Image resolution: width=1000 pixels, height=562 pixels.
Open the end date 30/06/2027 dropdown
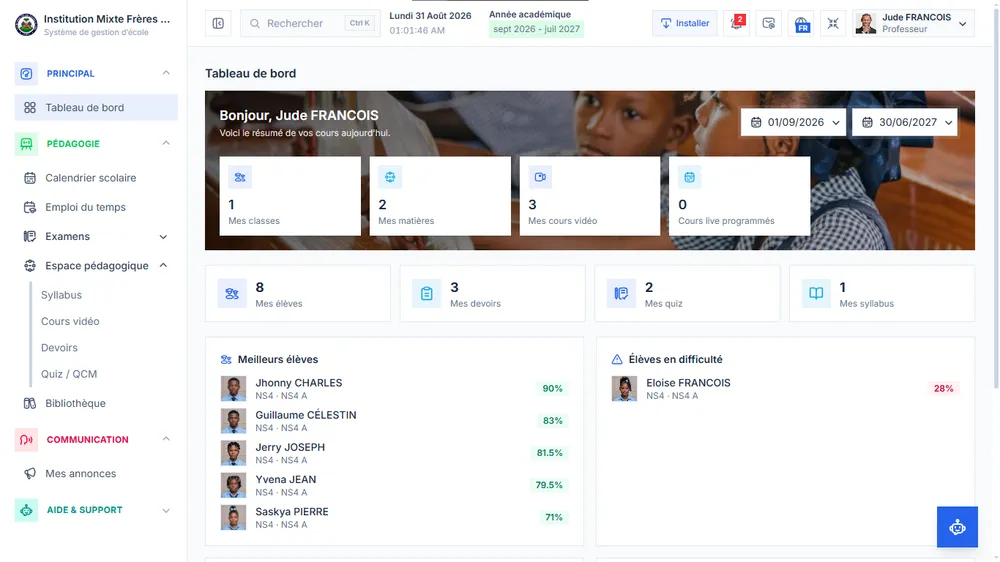click(x=904, y=122)
